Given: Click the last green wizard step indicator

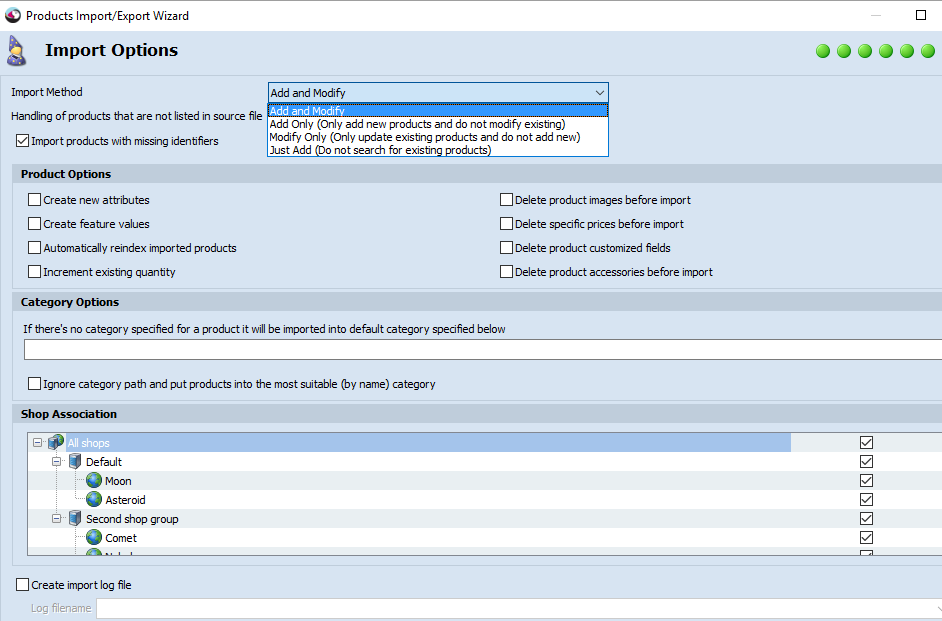Looking at the screenshot, I should tap(928, 51).
